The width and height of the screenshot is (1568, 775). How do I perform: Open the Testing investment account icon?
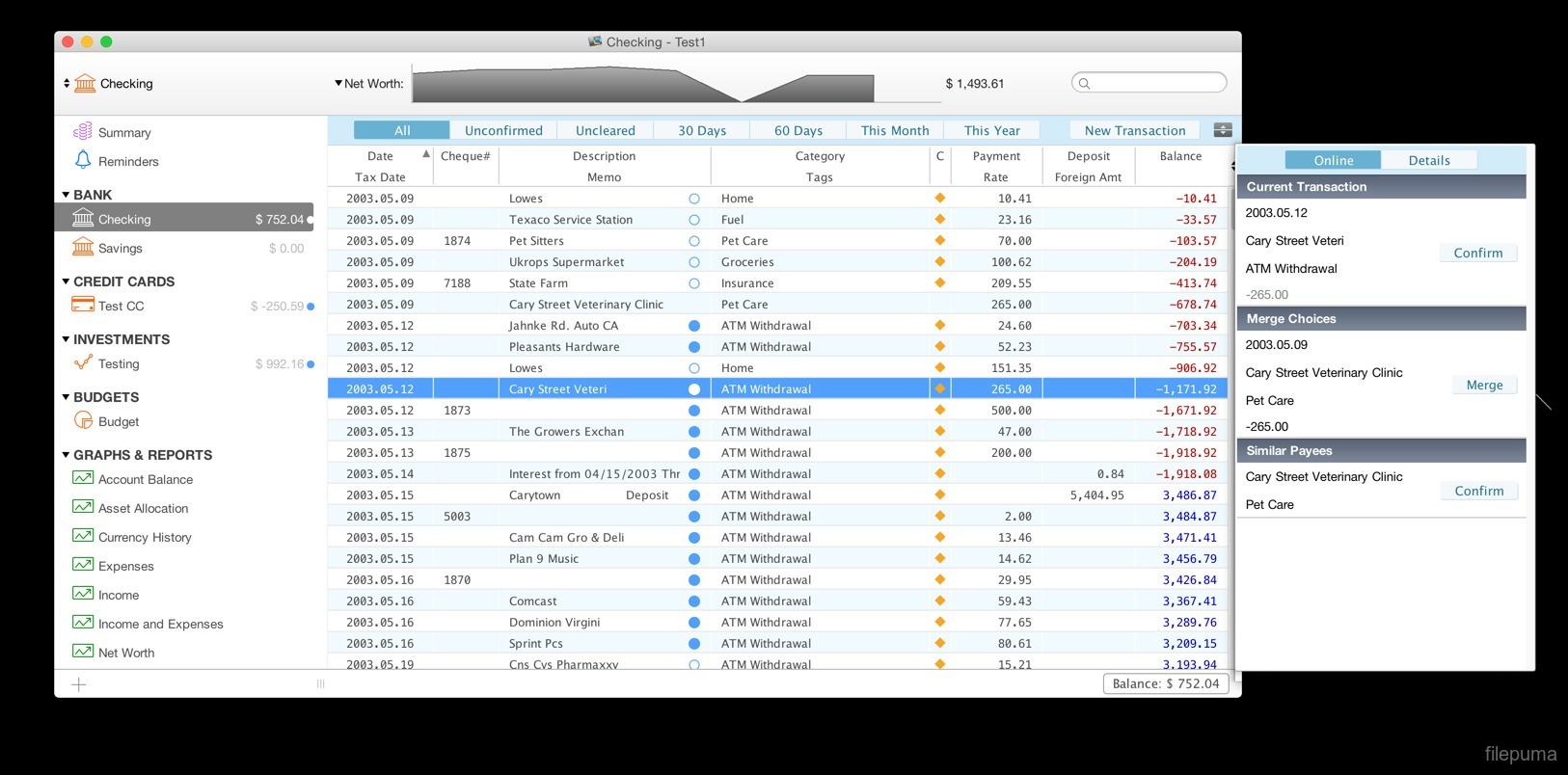pos(83,362)
